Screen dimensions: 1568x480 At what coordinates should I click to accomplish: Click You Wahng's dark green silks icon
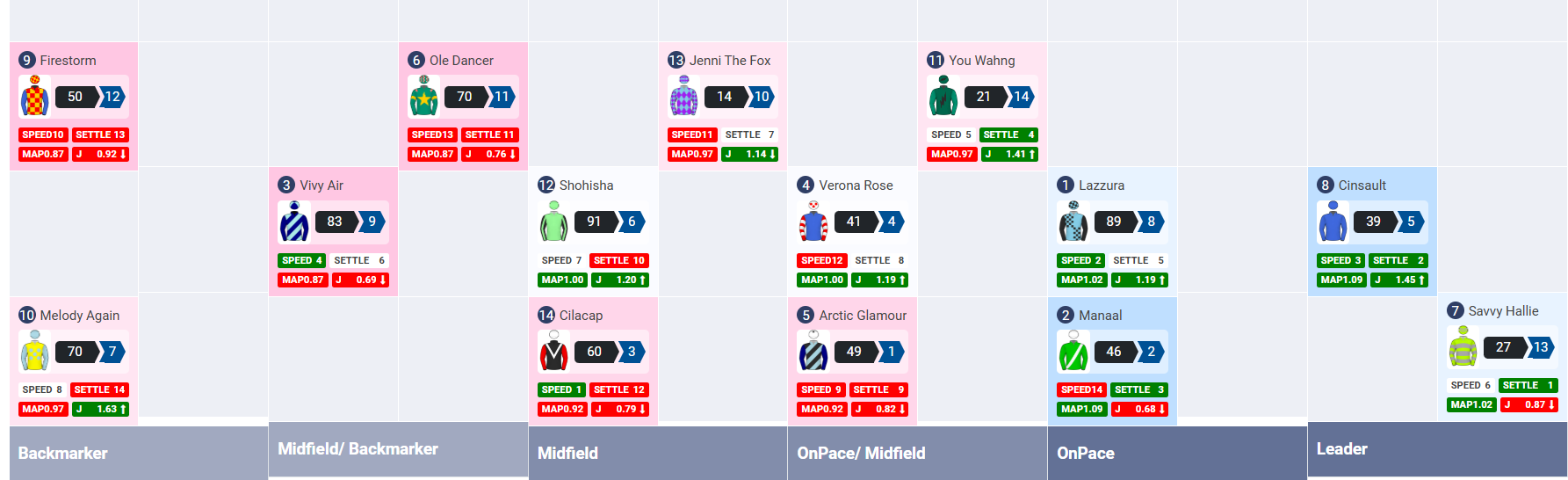pos(943,97)
